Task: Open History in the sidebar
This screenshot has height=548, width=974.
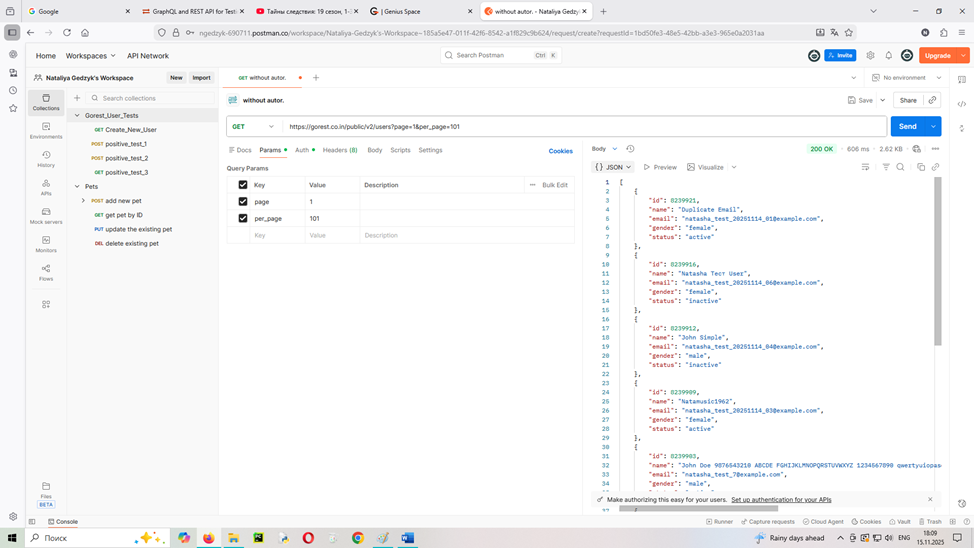Action: (x=46, y=159)
